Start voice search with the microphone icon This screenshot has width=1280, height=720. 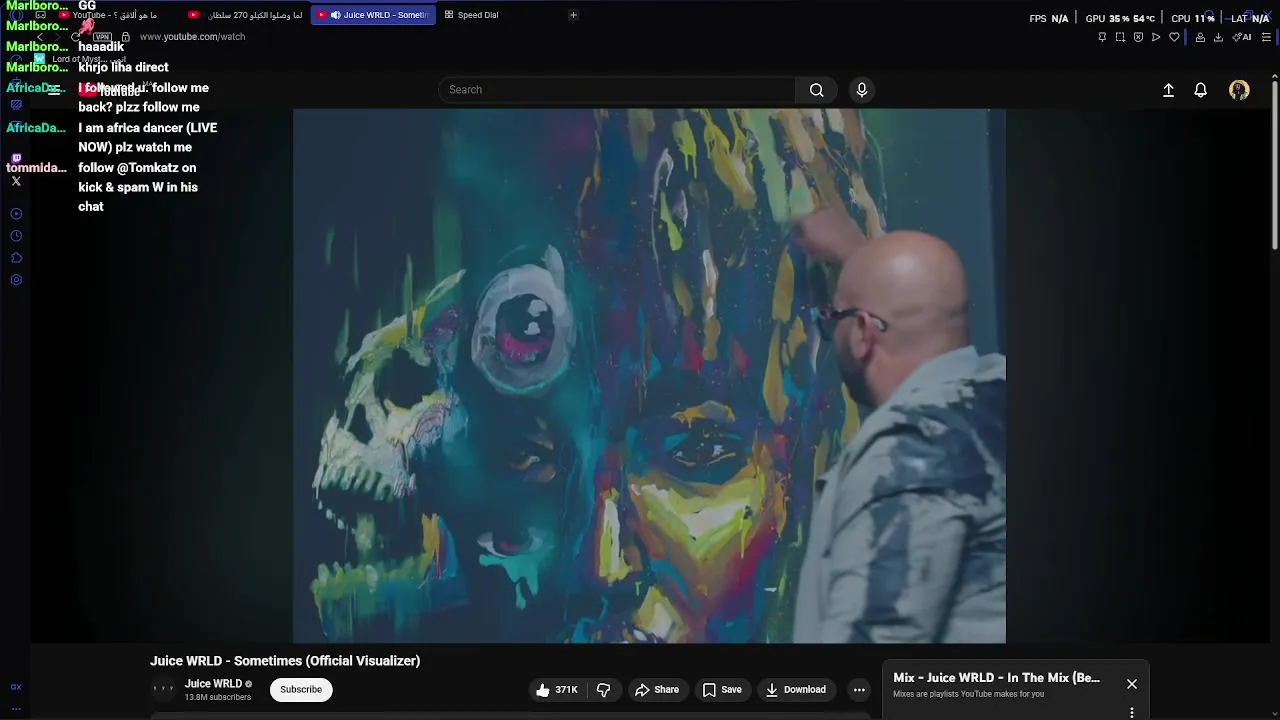pyautogui.click(x=862, y=90)
